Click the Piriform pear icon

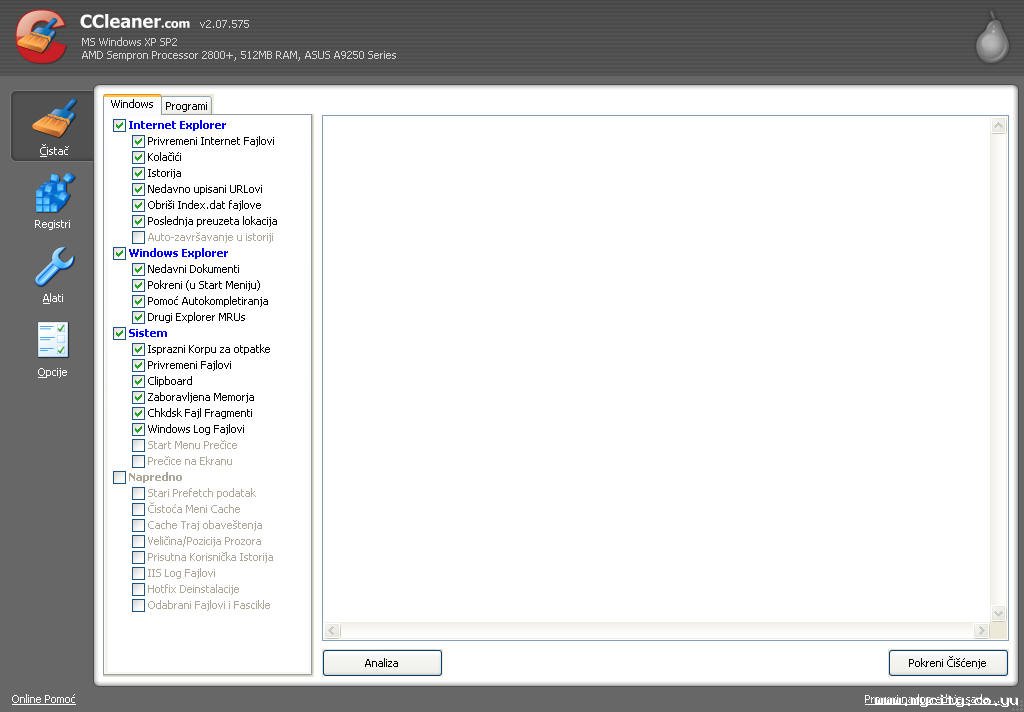pos(992,38)
